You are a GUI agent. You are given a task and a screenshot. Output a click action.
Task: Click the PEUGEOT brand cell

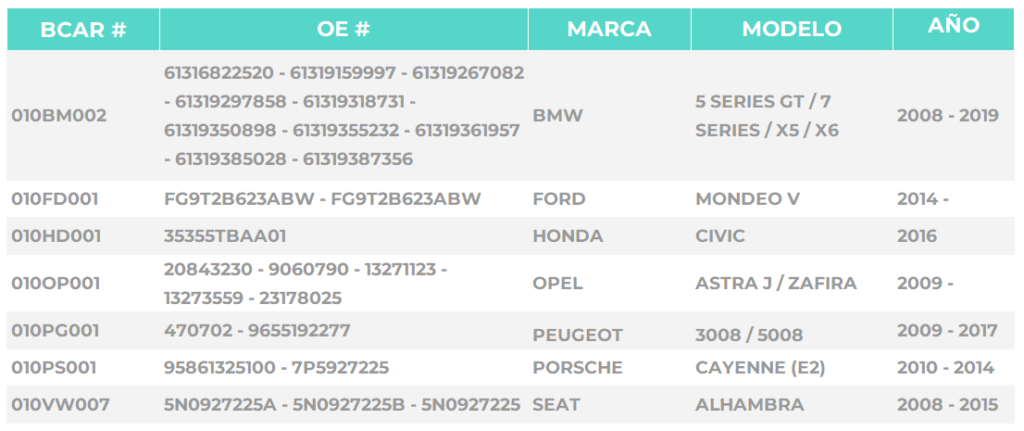(x=578, y=335)
